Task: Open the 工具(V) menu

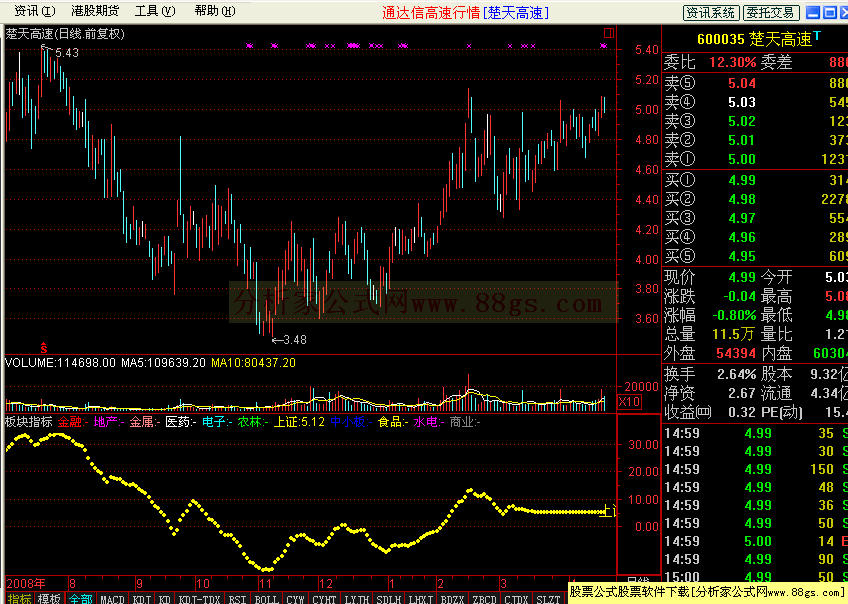Action: (155, 11)
